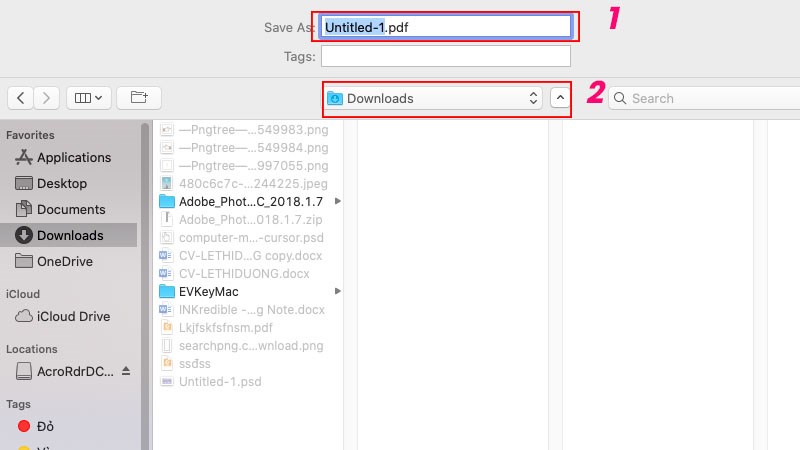Click the forward navigation arrow
The image size is (800, 450).
point(46,98)
